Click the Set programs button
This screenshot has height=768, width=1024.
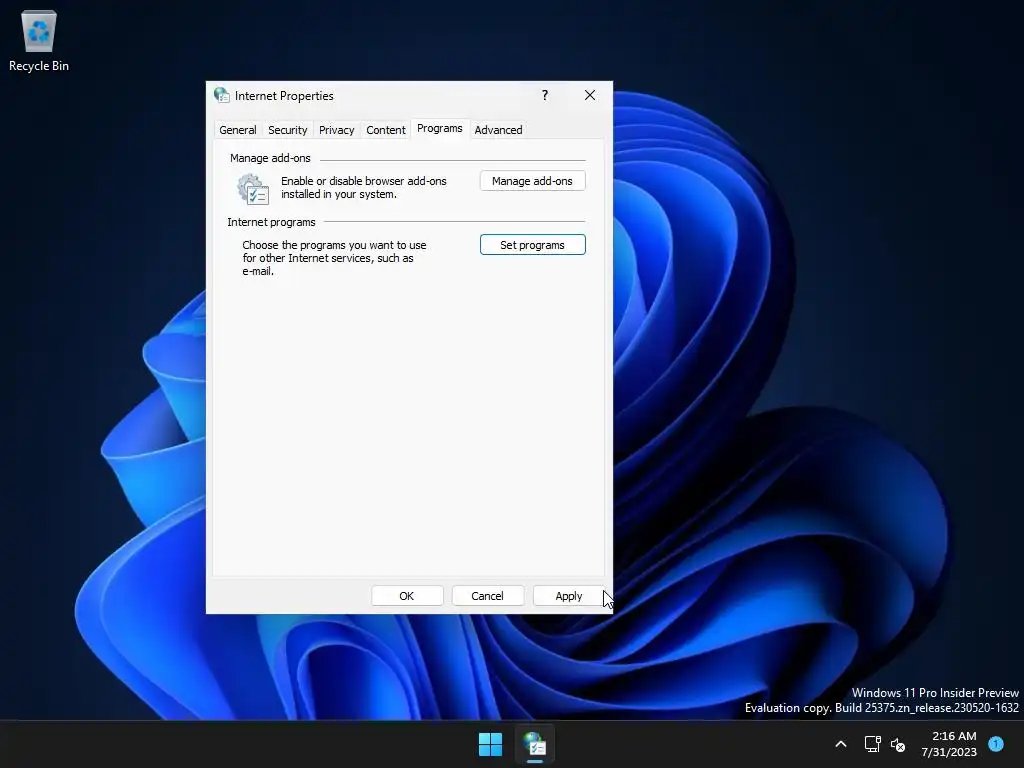click(532, 245)
